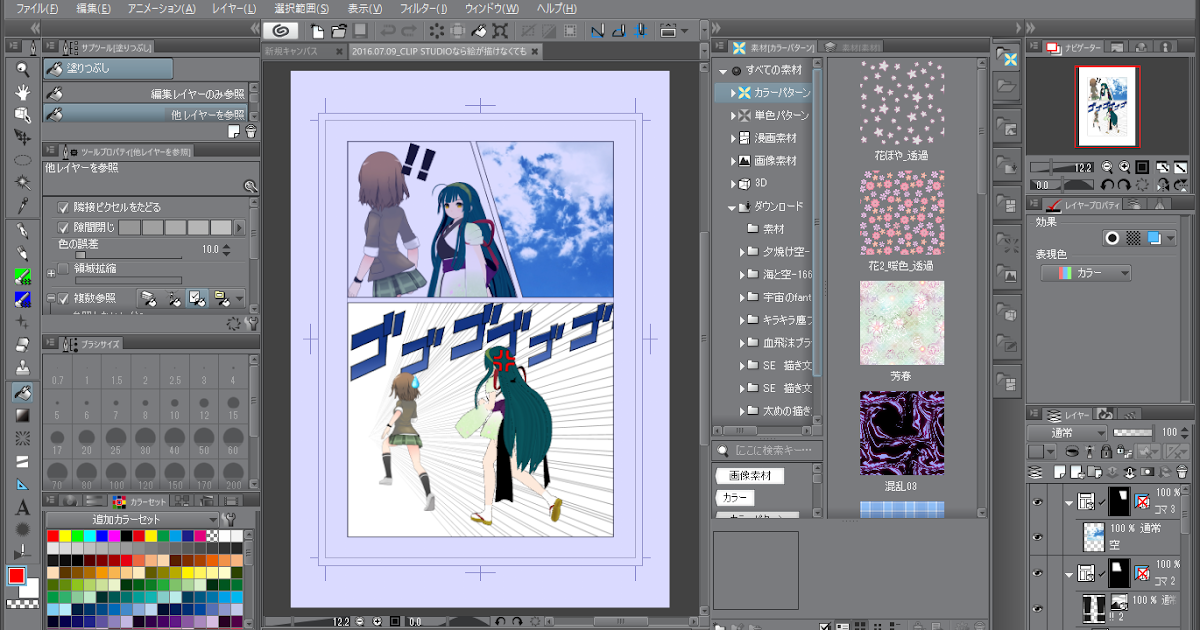Click the Open file folder icon
Viewport: 1200px width, 630px height.
[340, 32]
